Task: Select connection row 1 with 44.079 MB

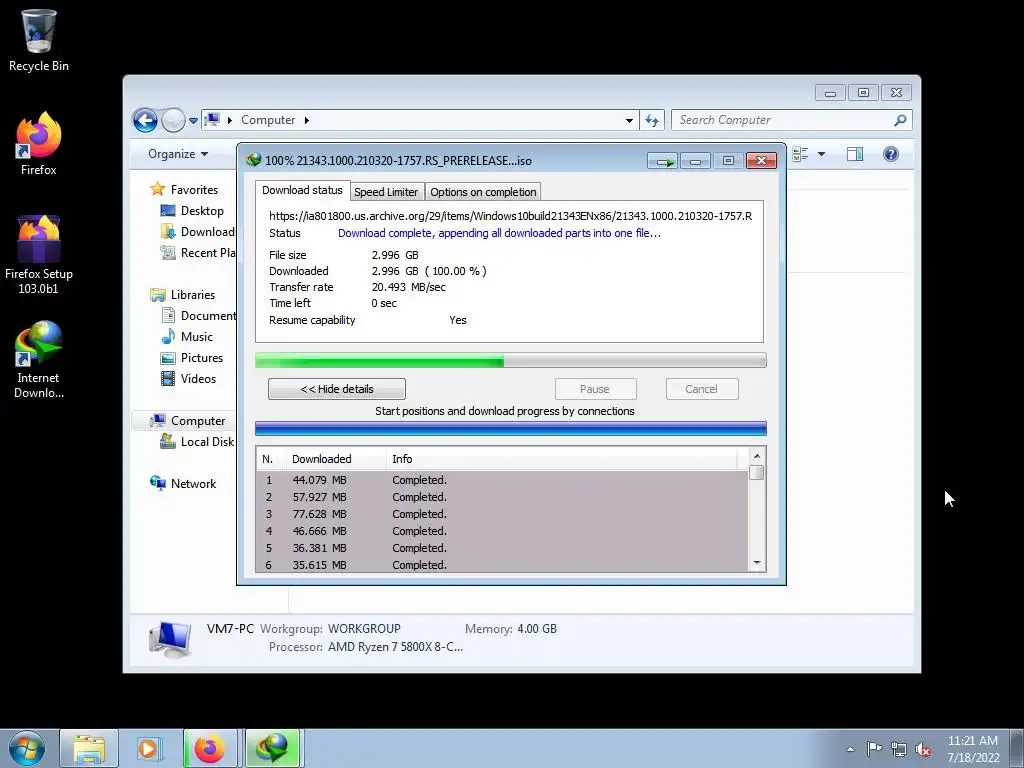Action: click(x=502, y=480)
